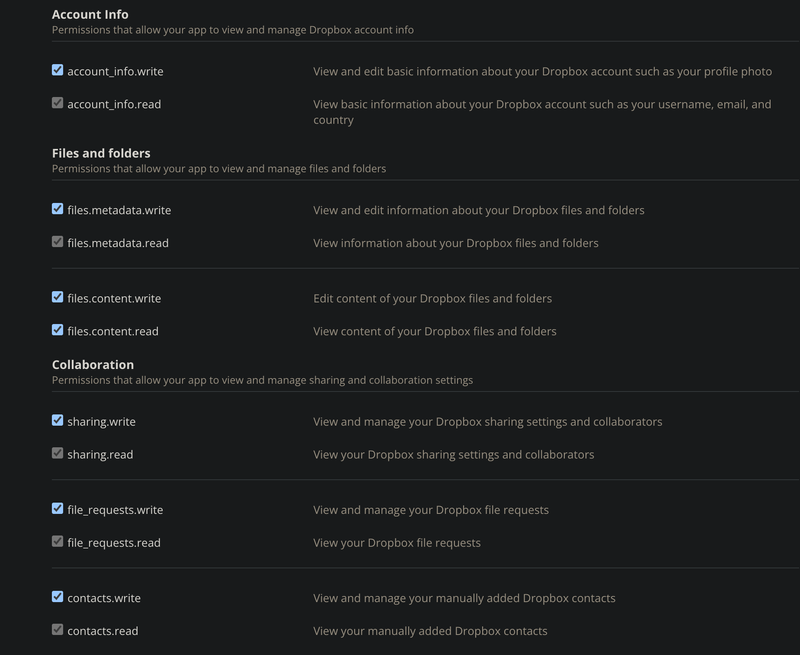Select the Files and folders heading
This screenshot has width=800, height=655.
[101, 153]
